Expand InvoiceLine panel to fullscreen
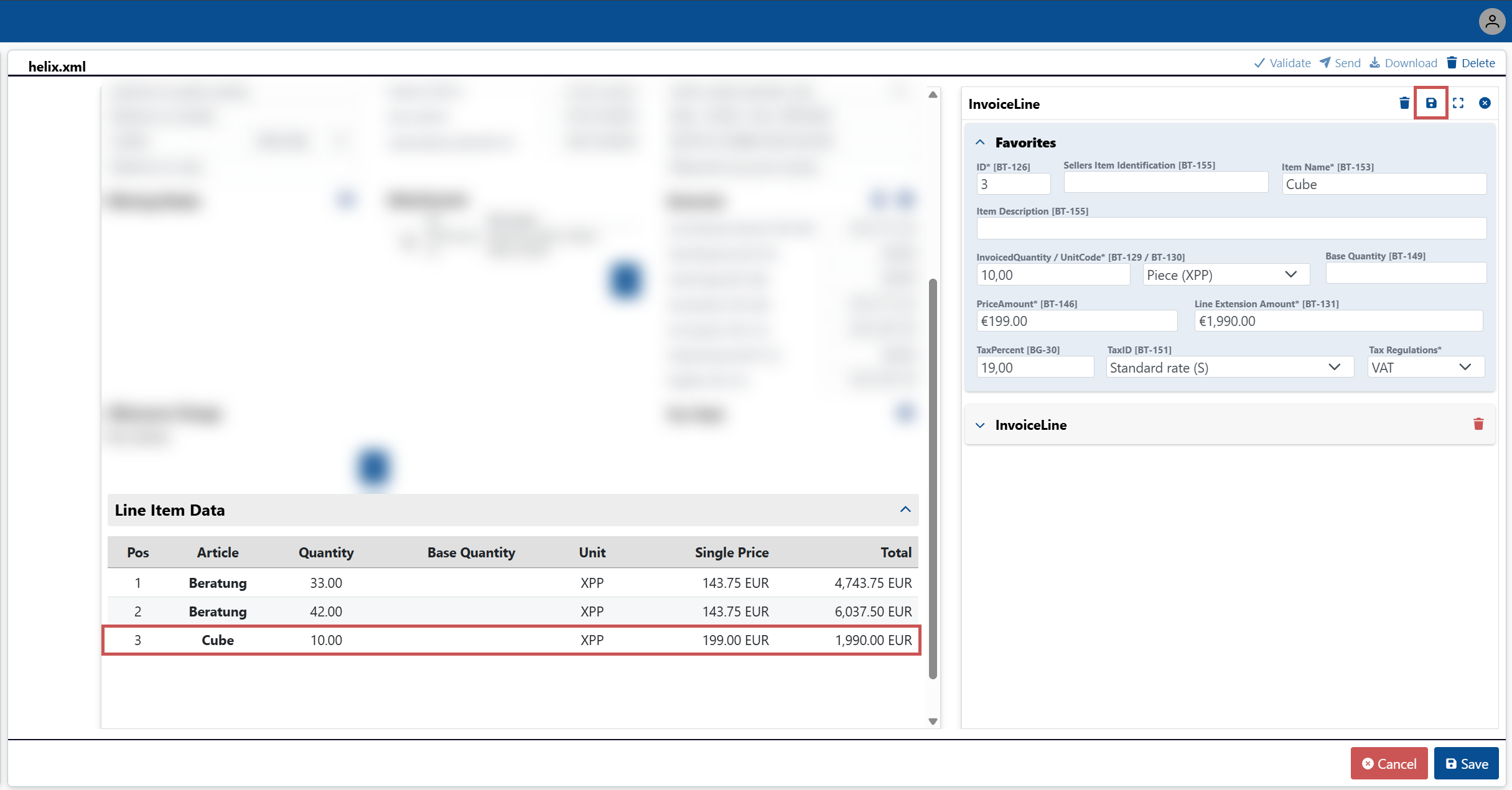1512x790 pixels. point(1458,103)
